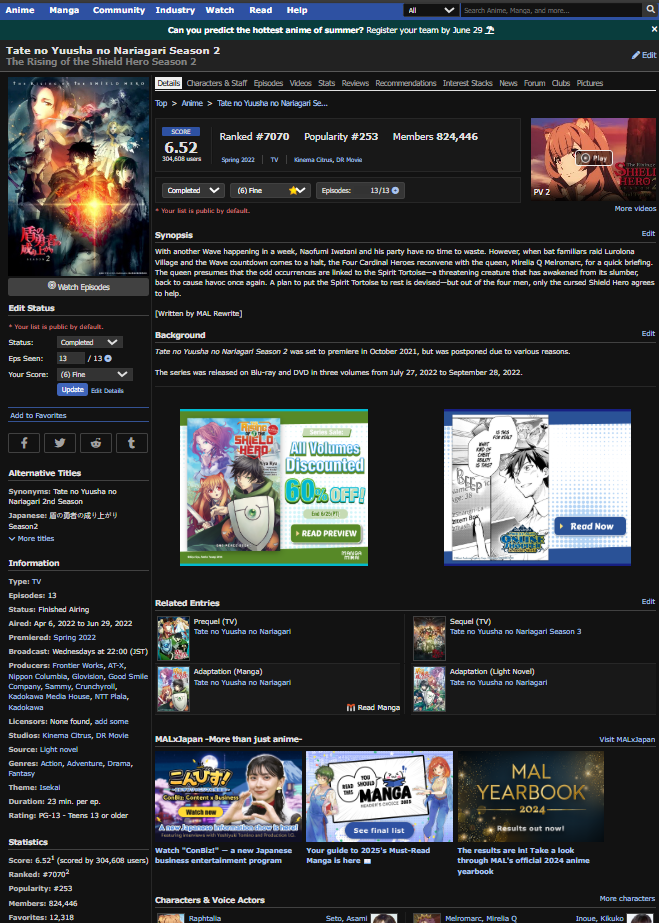The image size is (659, 923).
Task: Open the search category 'All' dropdown
Action: 431,10
